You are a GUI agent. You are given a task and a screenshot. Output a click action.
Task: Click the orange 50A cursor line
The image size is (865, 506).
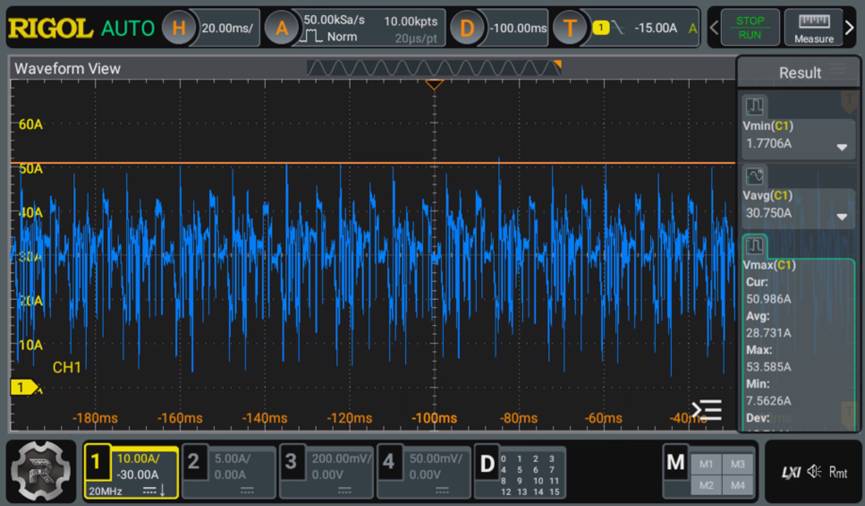point(373,163)
